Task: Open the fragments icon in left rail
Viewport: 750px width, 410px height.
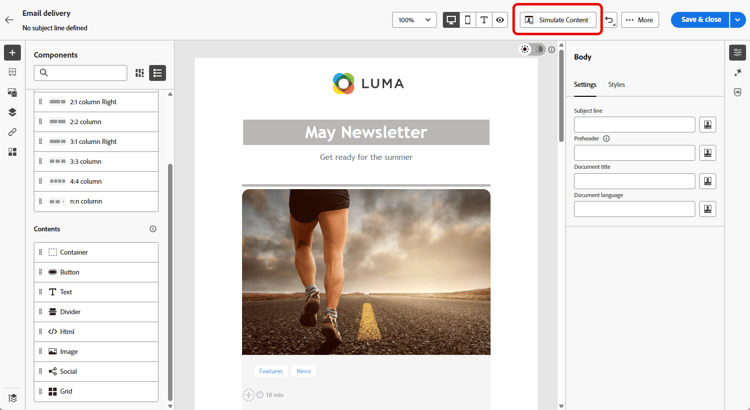Action: tap(12, 72)
